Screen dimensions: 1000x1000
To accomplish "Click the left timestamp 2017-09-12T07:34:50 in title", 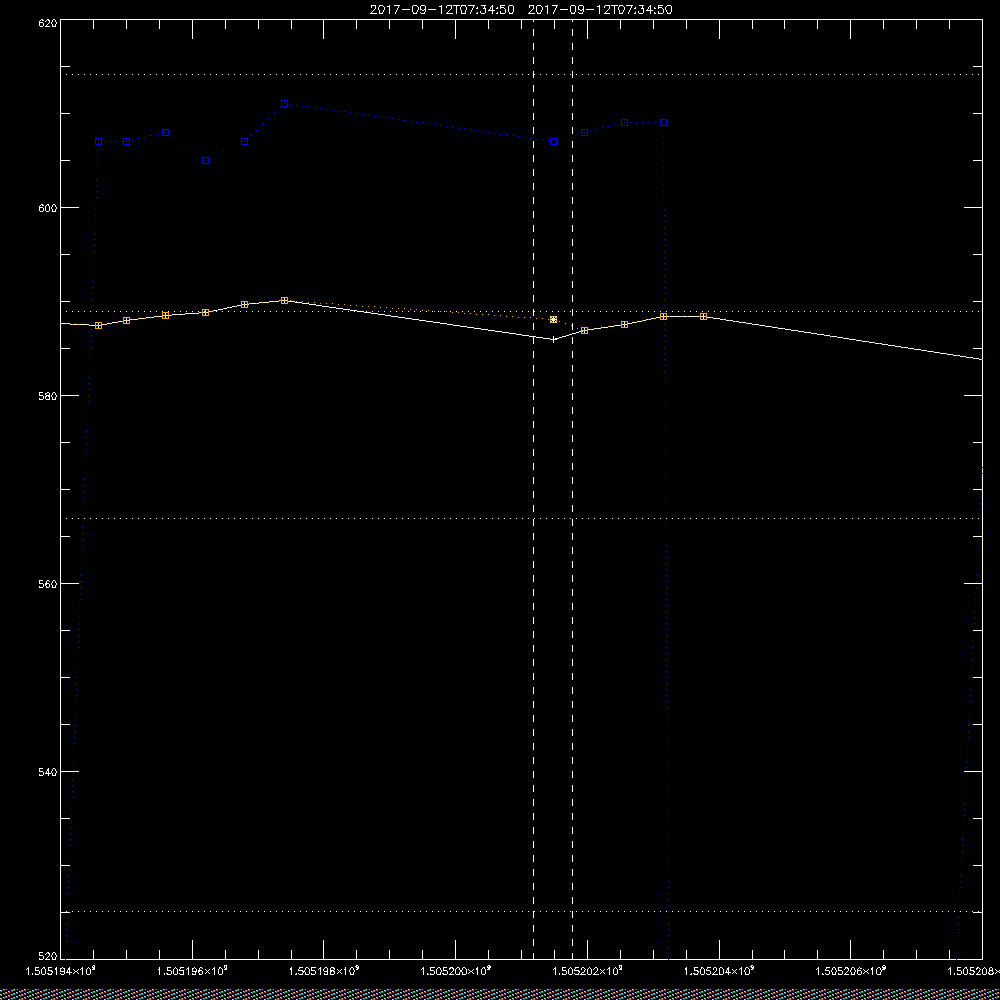I will (442, 10).
